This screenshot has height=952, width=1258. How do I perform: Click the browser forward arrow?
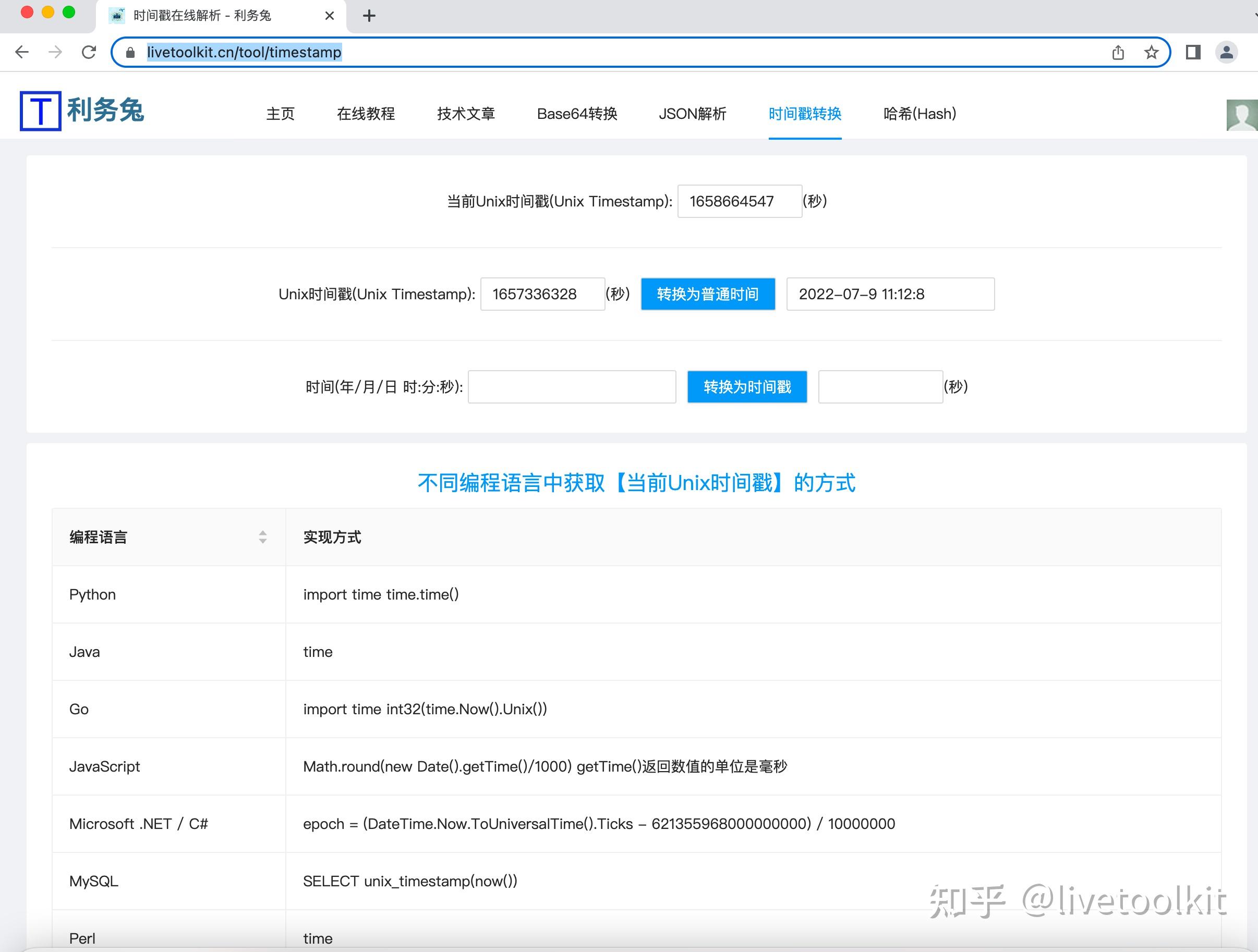pyautogui.click(x=55, y=52)
